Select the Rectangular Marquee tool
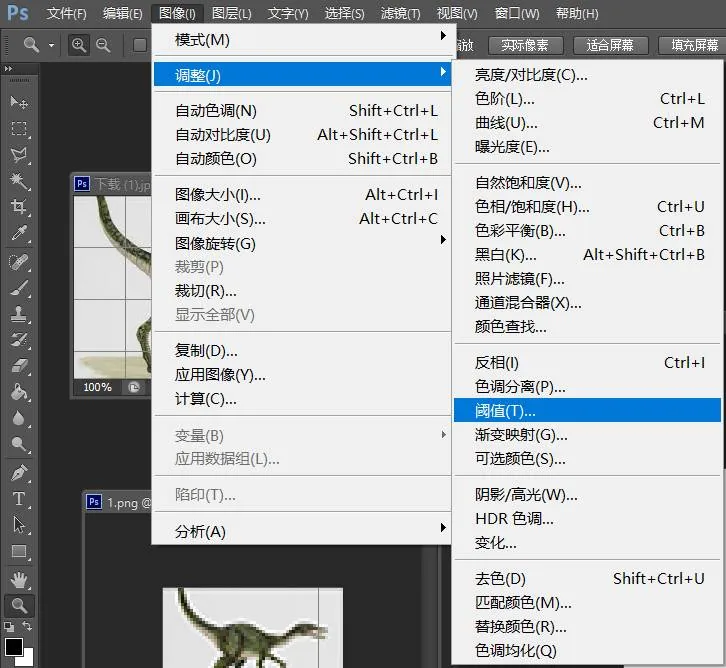The height and width of the screenshot is (668, 726). pyautogui.click(x=19, y=128)
